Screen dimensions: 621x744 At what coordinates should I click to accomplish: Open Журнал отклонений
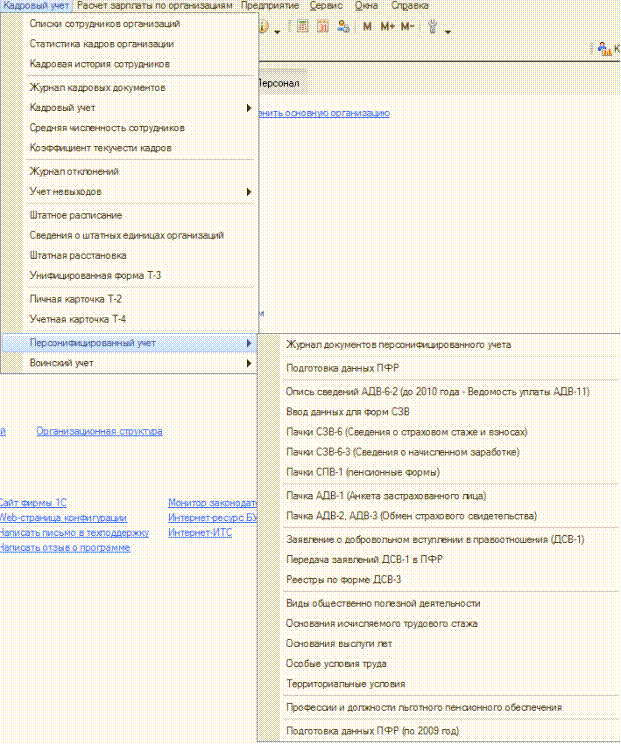pyautogui.click(x=130, y=171)
